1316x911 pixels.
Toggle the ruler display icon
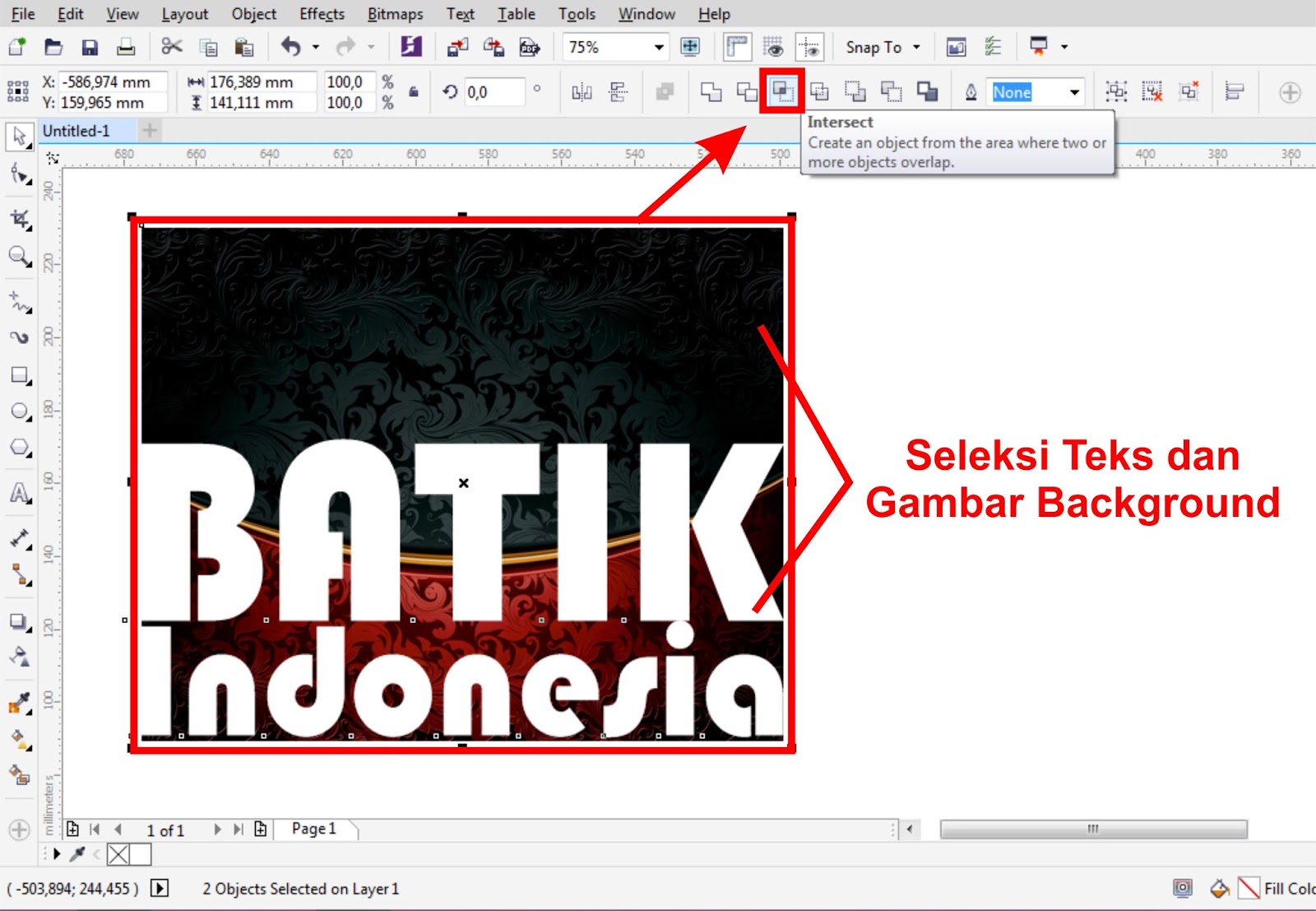coord(734,47)
